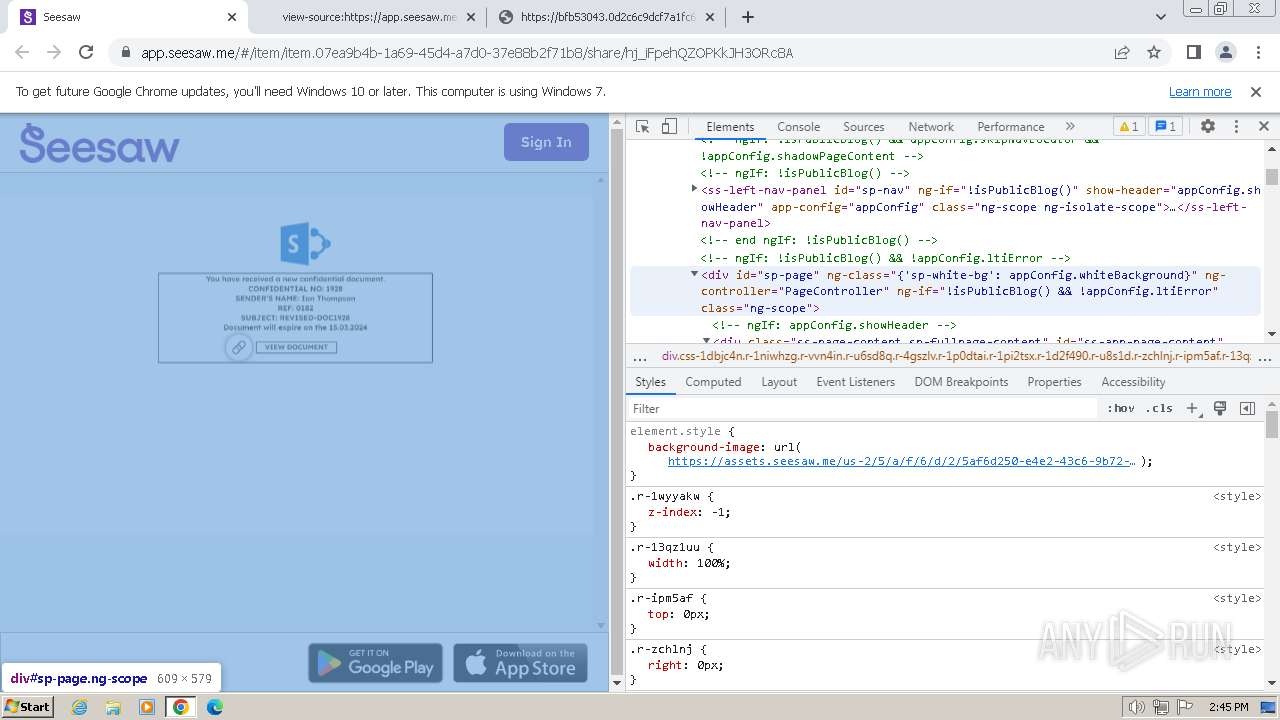1280x720 pixels.
Task: Open the Event Listeners tab
Action: click(x=855, y=382)
